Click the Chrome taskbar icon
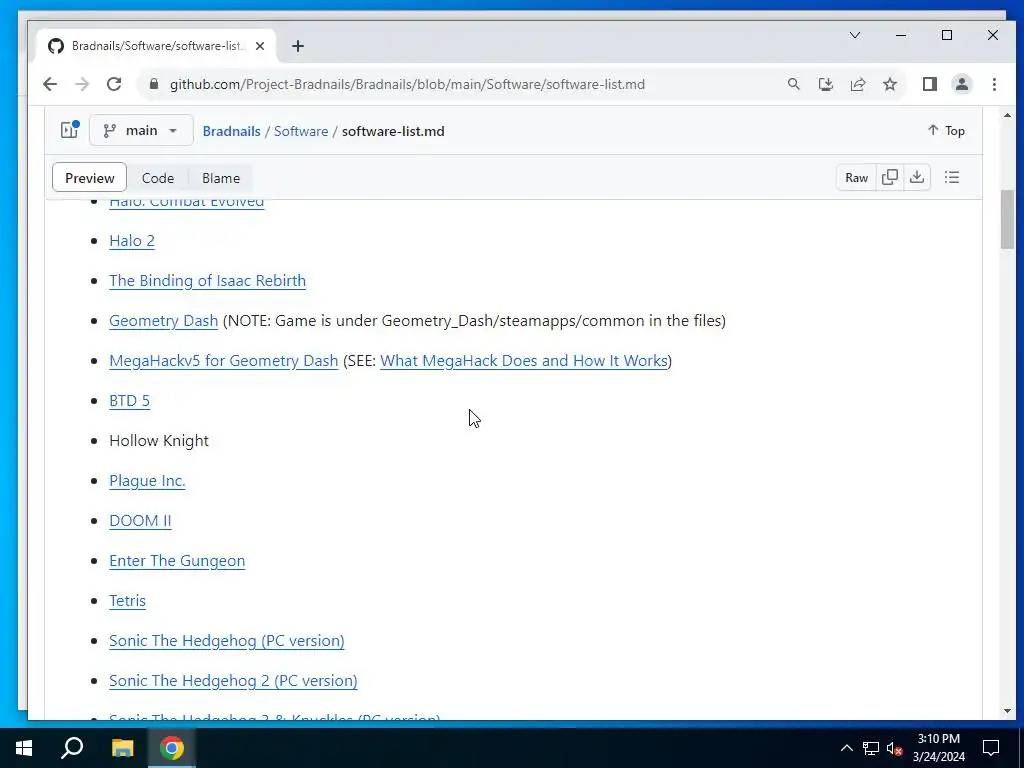The width and height of the screenshot is (1024, 768). (x=172, y=748)
